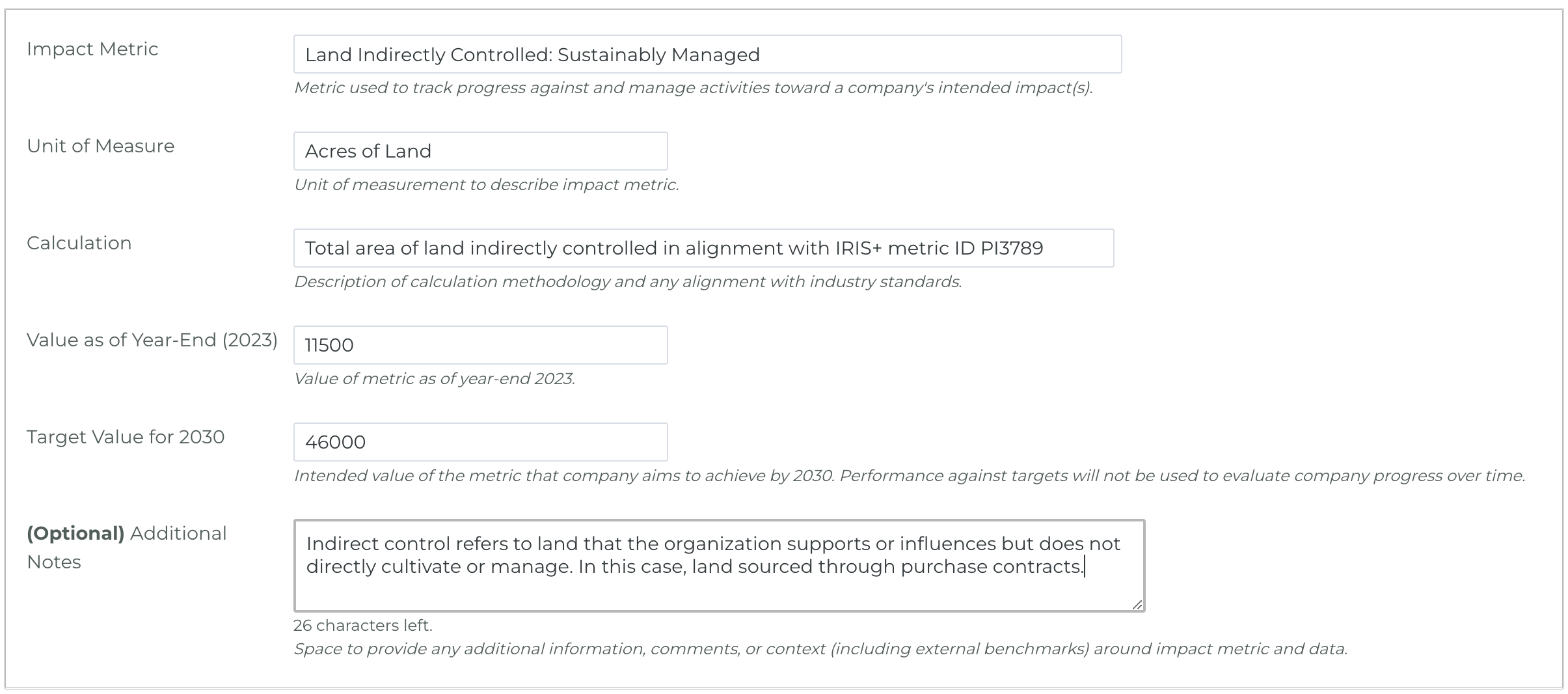
Task: Click the "Impact Metric" label
Action: tap(92, 49)
